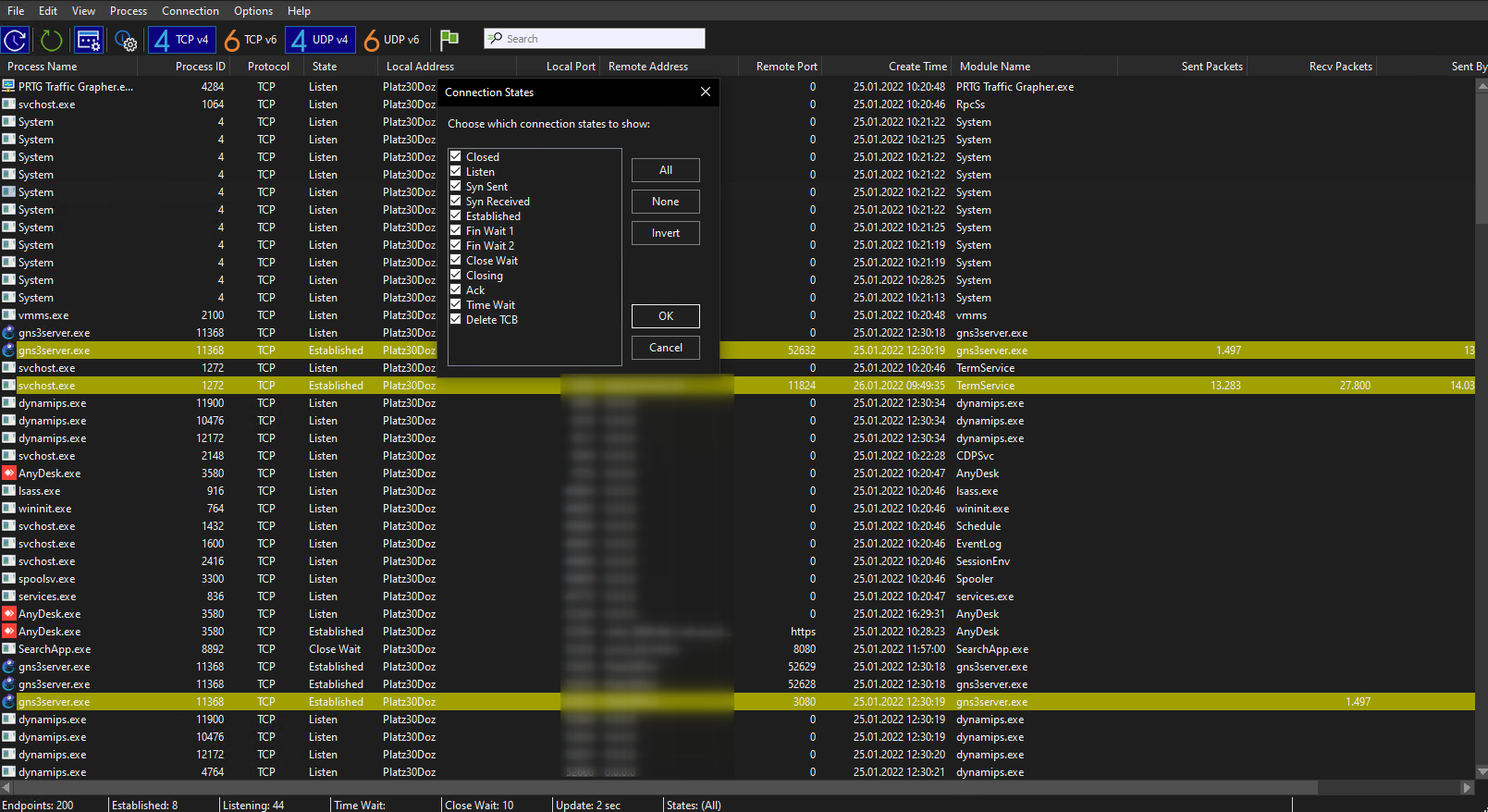Click the 'States: (All)' status bar entry
1488x812 pixels.
(694, 805)
